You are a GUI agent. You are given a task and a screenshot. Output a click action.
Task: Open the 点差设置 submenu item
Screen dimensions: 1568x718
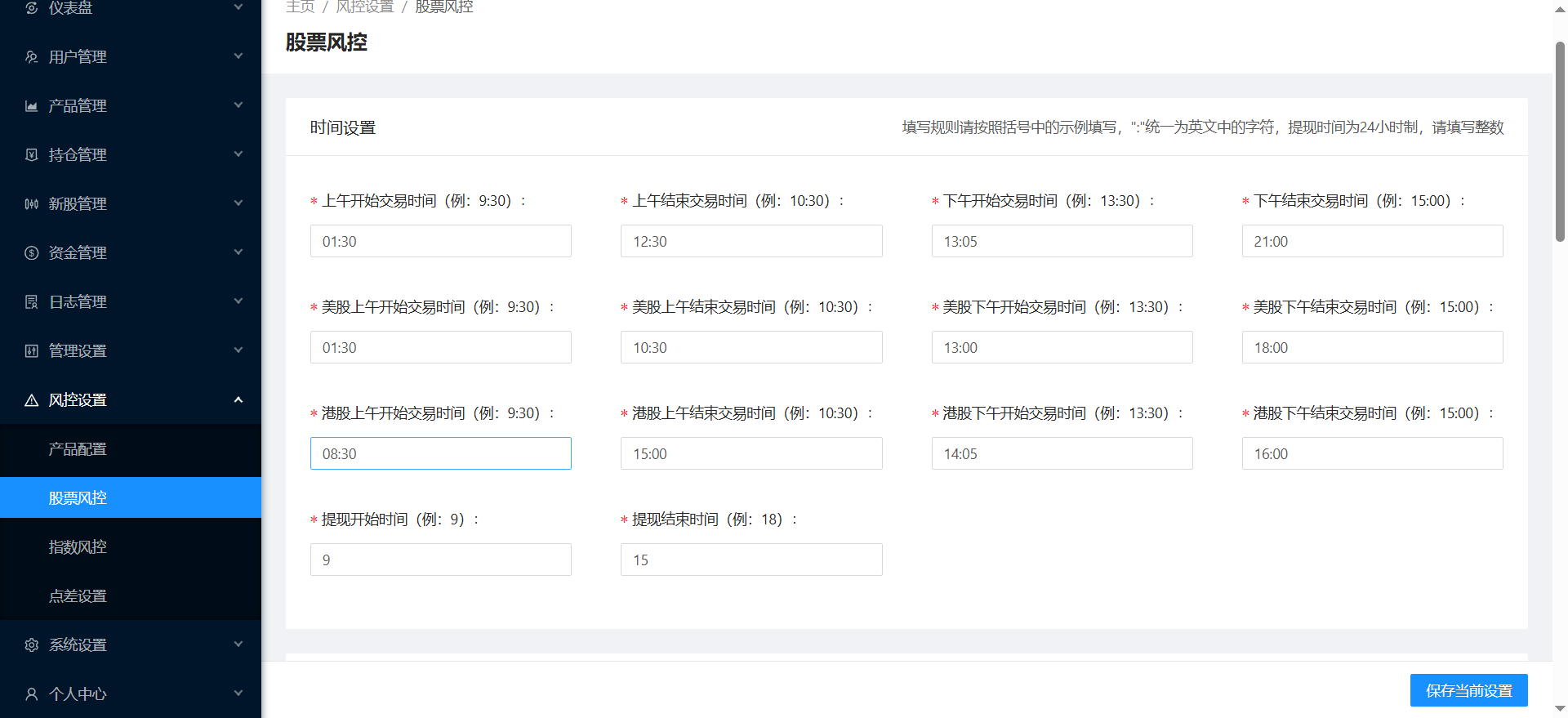coord(78,595)
